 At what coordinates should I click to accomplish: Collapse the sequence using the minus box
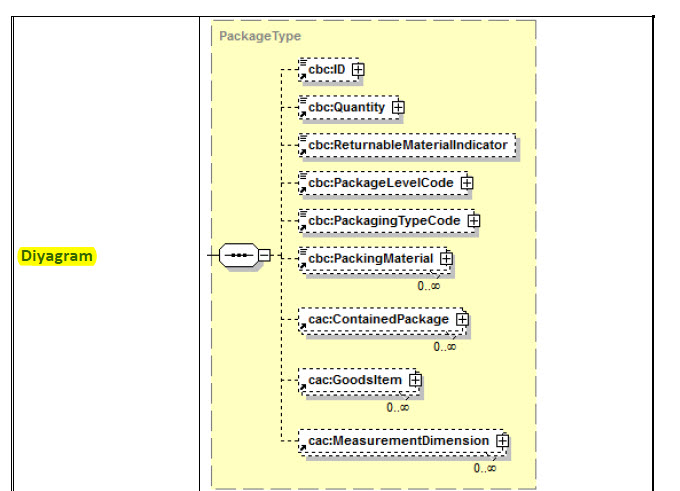tap(264, 256)
